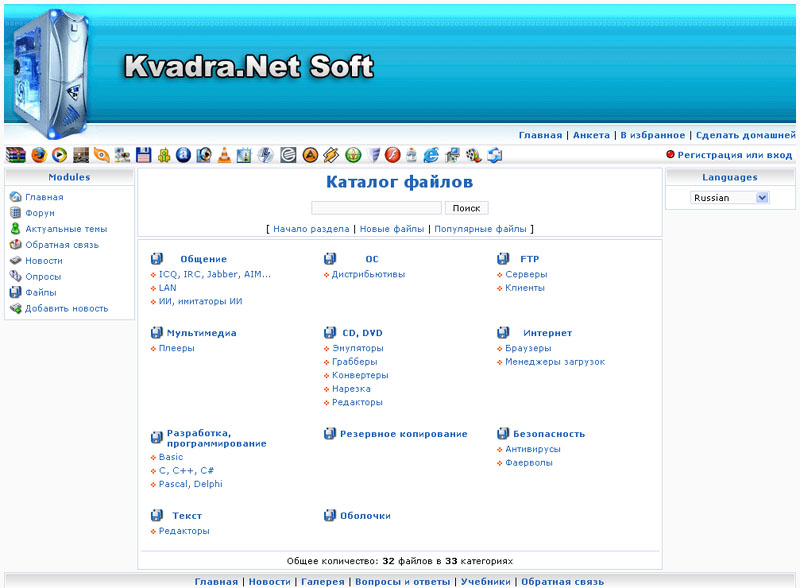
Task: Open Браузеры subcategory under Интернет
Action: tap(528, 348)
